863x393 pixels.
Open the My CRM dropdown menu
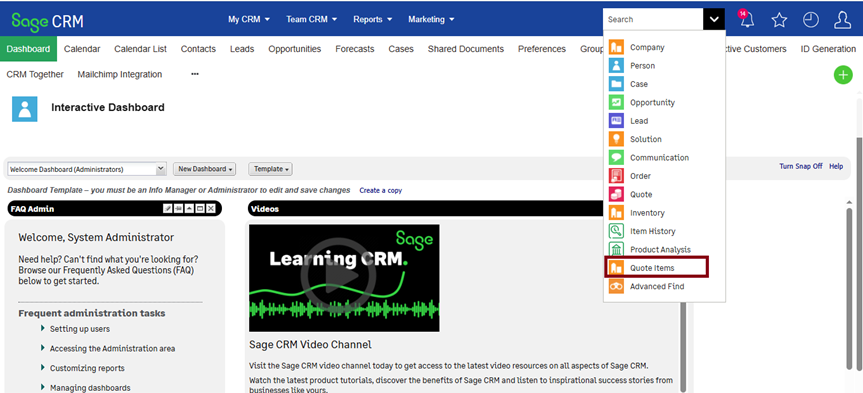tap(249, 19)
